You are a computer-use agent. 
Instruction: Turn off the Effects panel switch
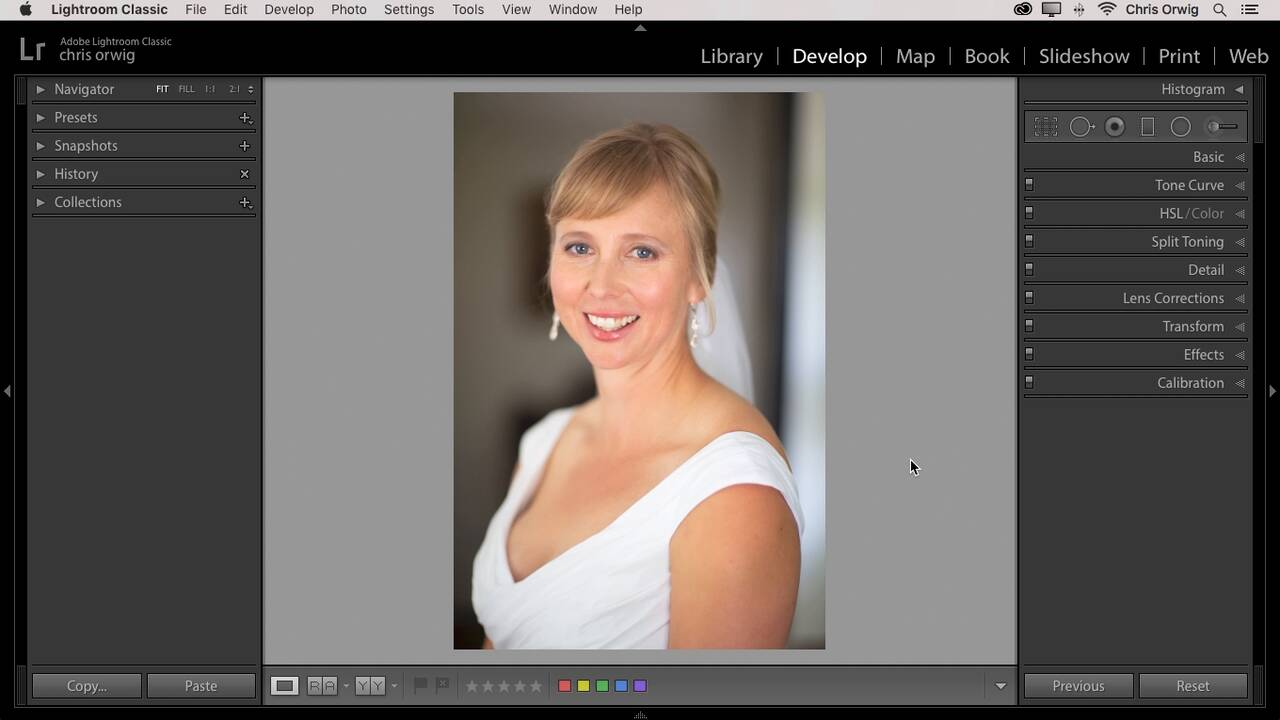coord(1029,354)
